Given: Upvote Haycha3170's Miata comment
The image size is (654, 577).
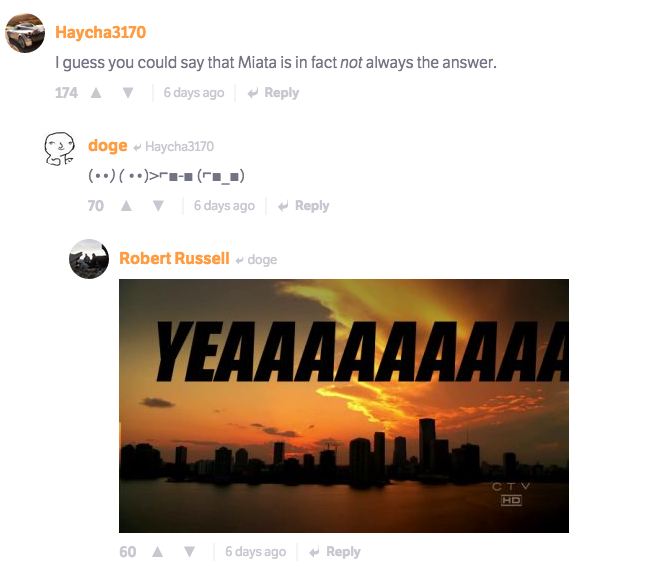Looking at the screenshot, I should coord(96,93).
